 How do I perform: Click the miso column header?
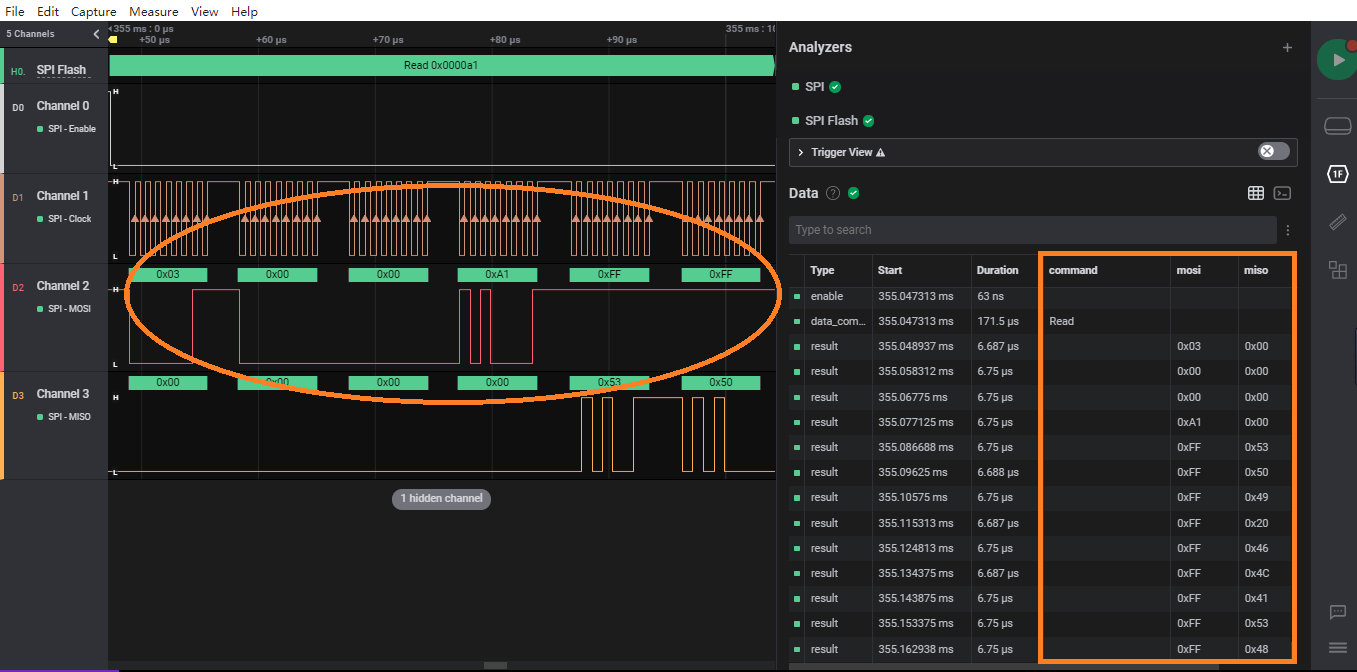(x=1256, y=270)
